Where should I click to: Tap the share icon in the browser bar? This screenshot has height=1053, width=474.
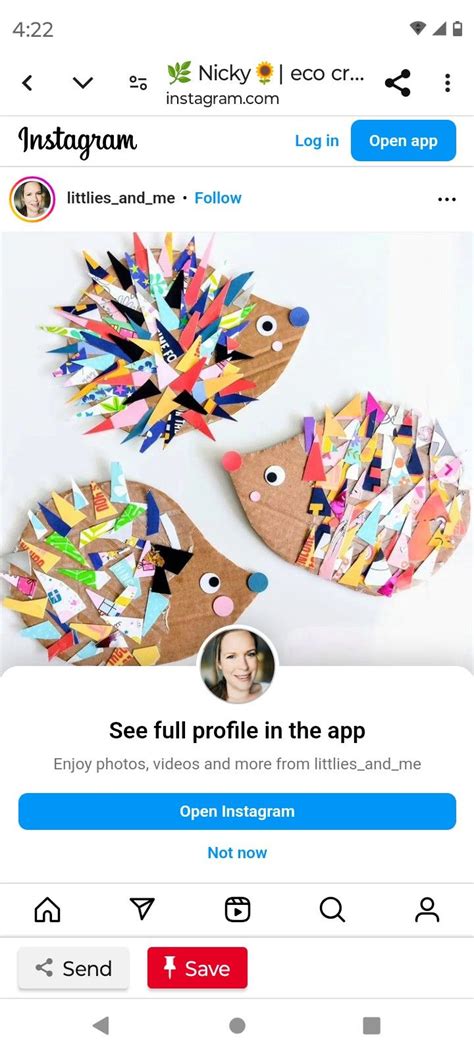pyautogui.click(x=397, y=83)
